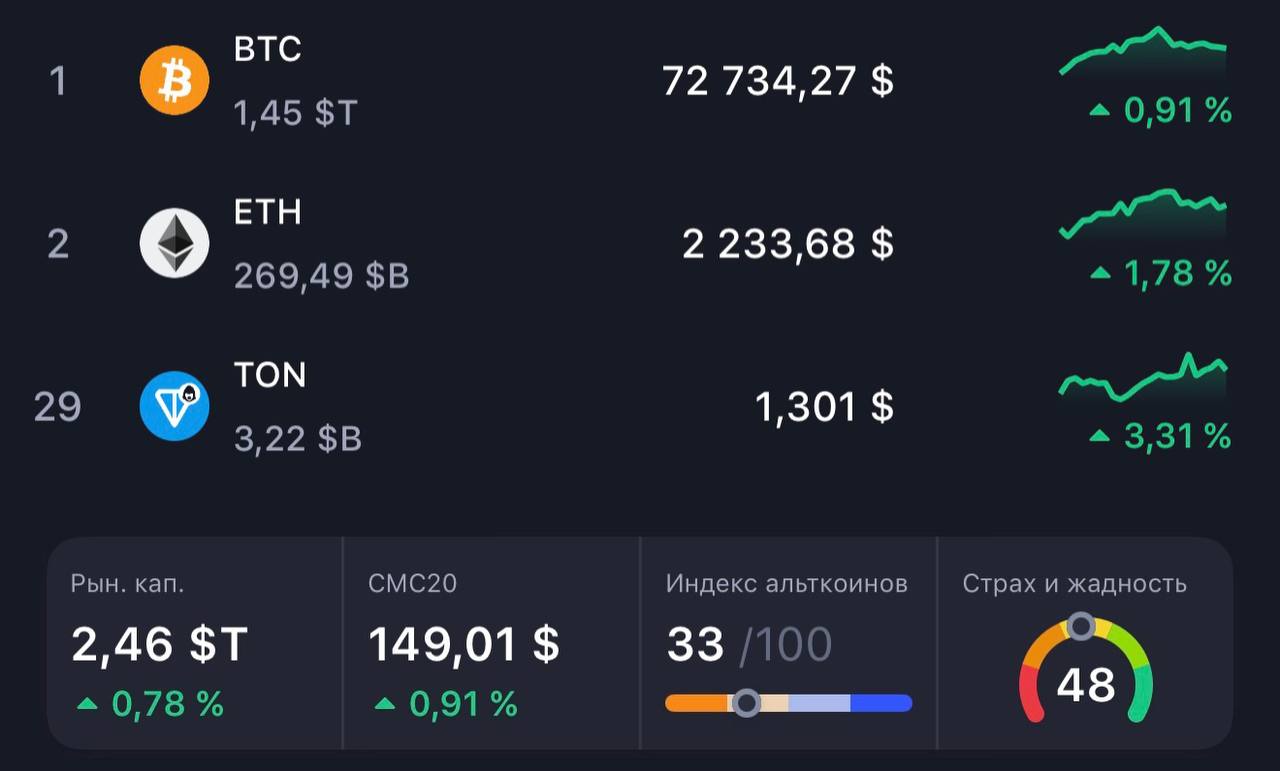The height and width of the screenshot is (771, 1280).
Task: Click the Ethereum diamond logo icon
Action: (x=174, y=243)
